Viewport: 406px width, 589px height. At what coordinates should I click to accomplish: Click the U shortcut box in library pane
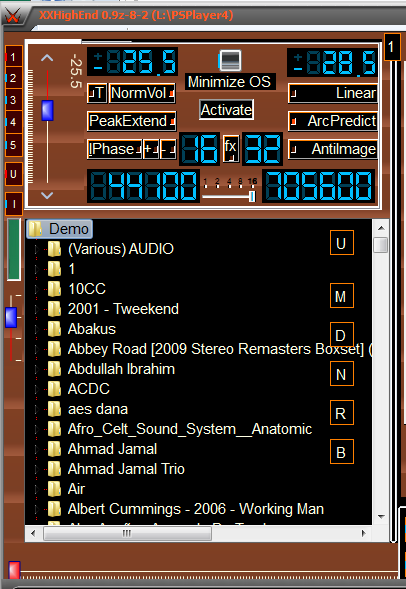[342, 243]
